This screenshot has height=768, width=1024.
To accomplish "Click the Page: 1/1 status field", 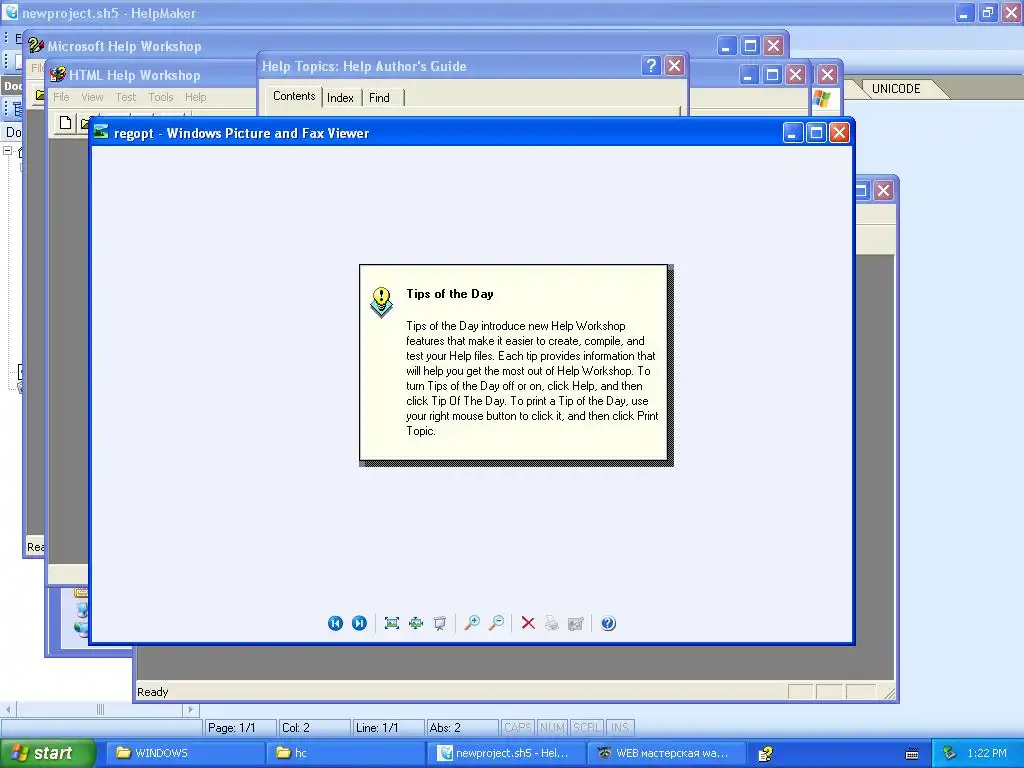I will [x=240, y=728].
